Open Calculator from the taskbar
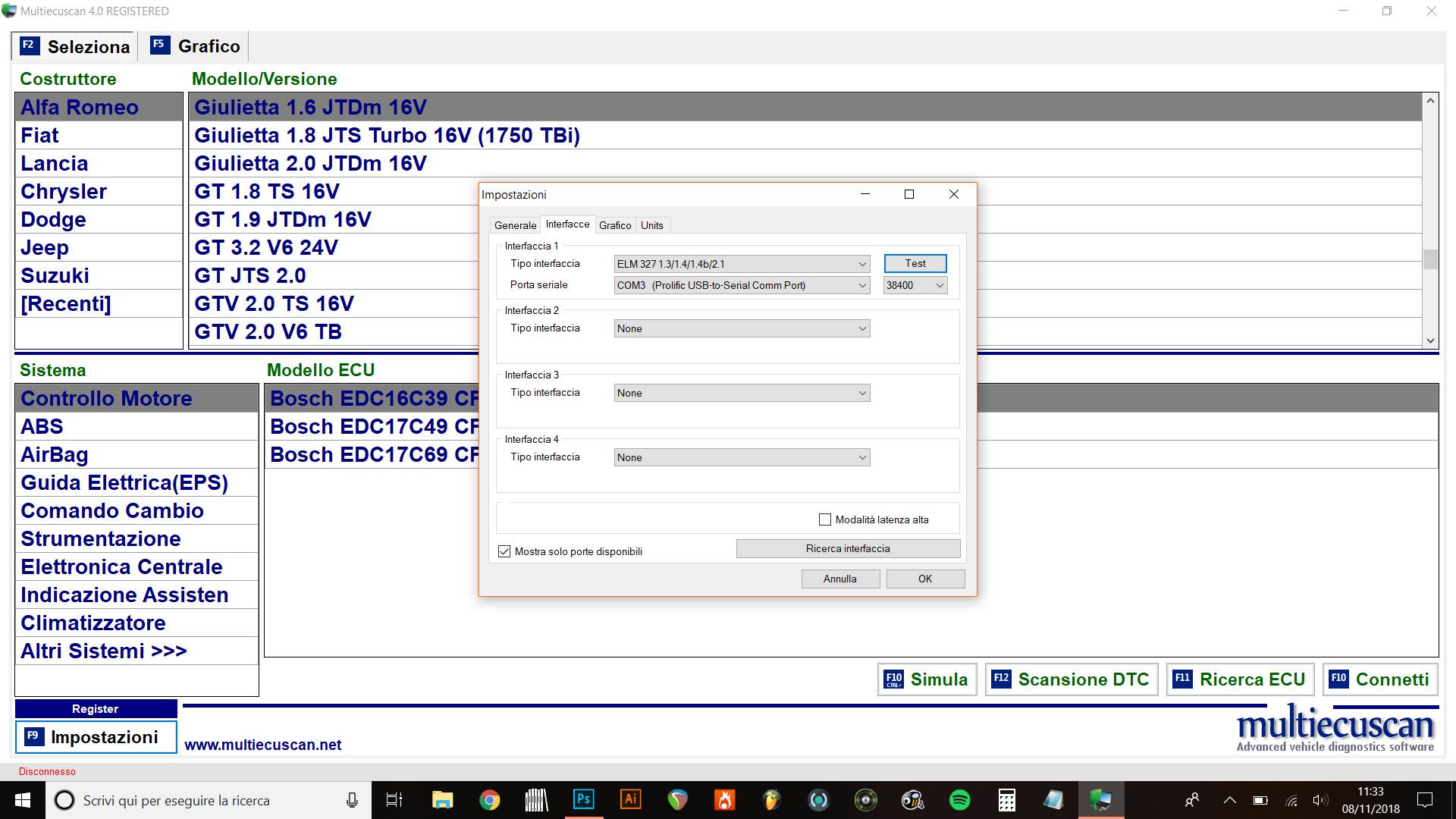This screenshot has width=1456, height=819. pos(1006,800)
